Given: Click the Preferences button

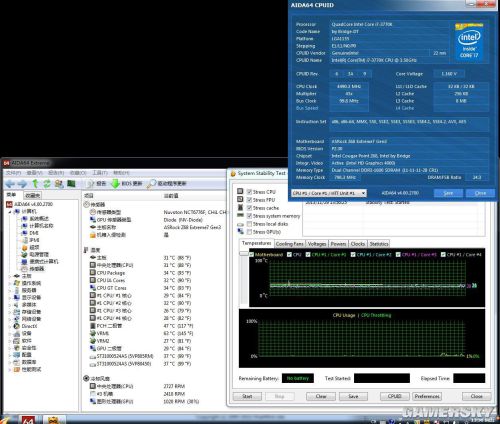Looking at the screenshot, I should click(x=427, y=396).
